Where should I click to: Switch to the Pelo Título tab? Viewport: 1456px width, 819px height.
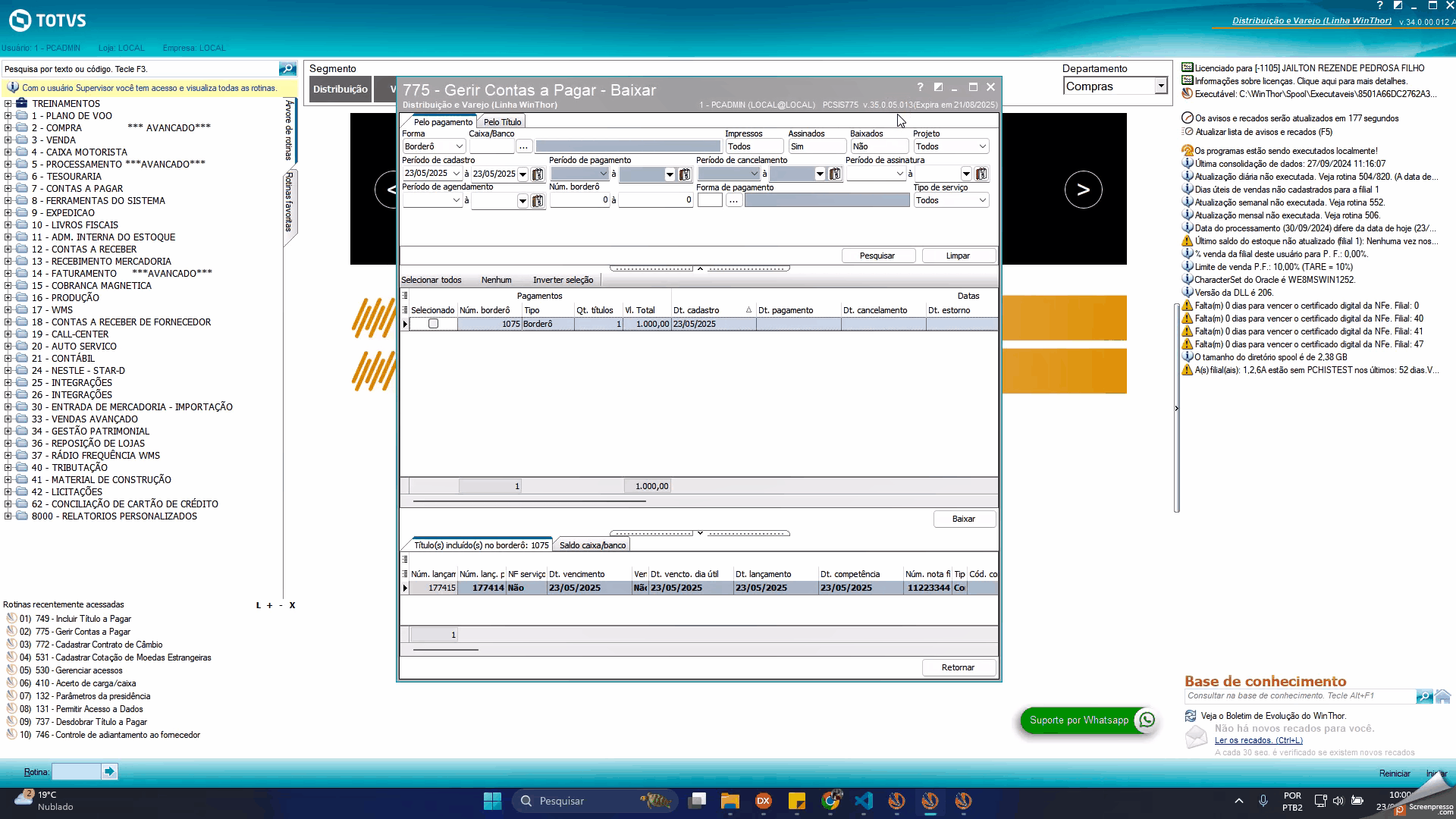[502, 122]
